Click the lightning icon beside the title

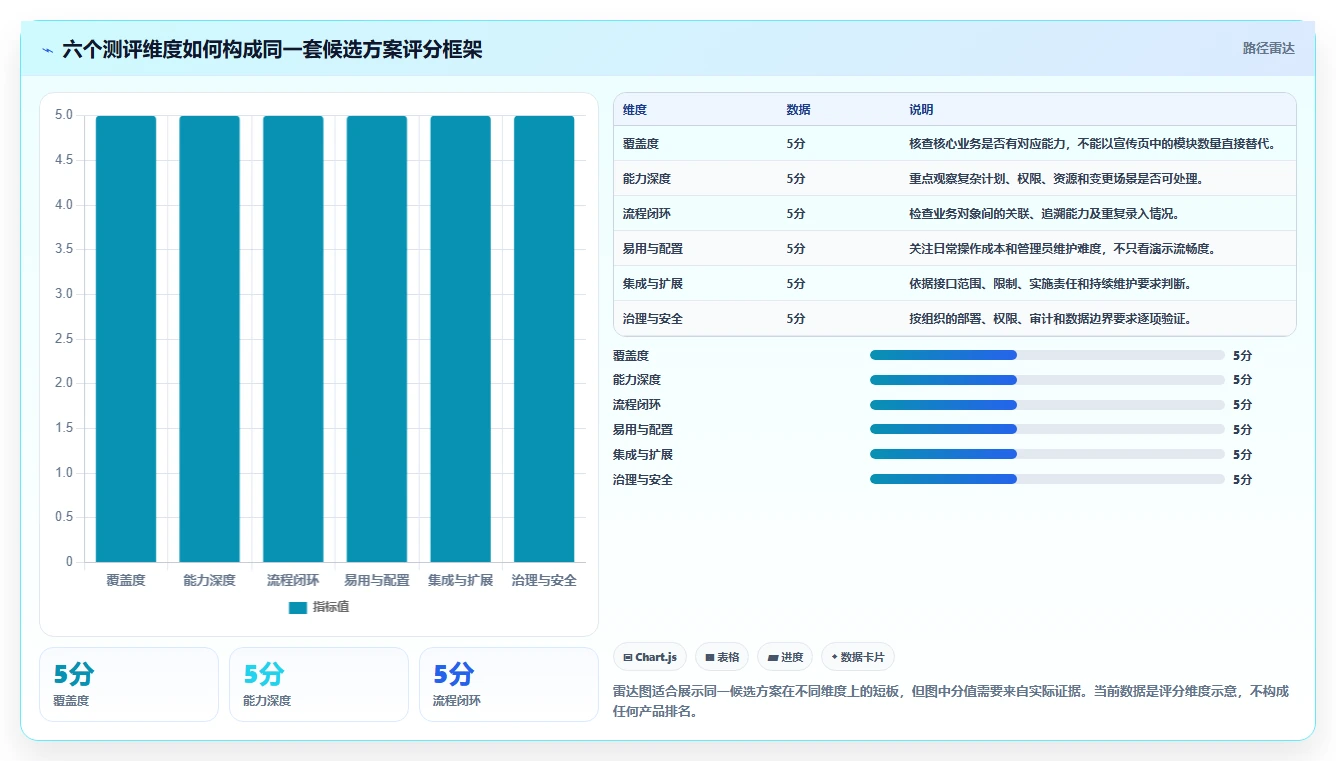click(48, 50)
